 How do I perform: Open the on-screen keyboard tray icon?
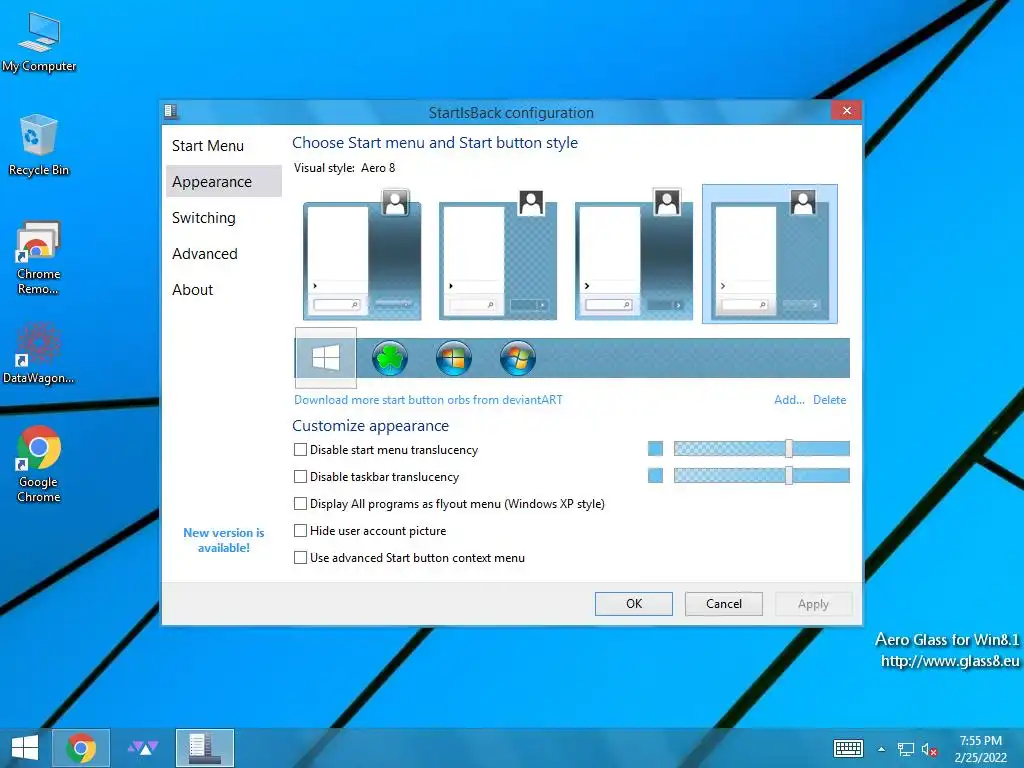click(848, 748)
